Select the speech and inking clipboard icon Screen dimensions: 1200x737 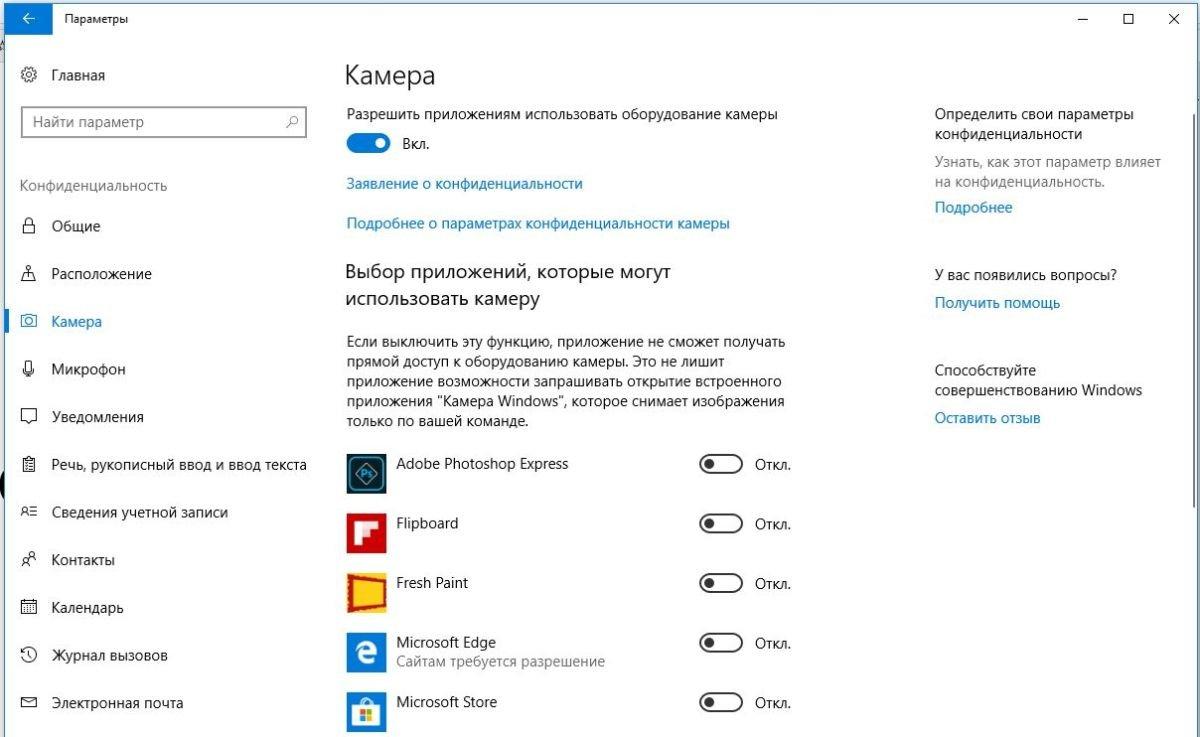click(x=29, y=465)
